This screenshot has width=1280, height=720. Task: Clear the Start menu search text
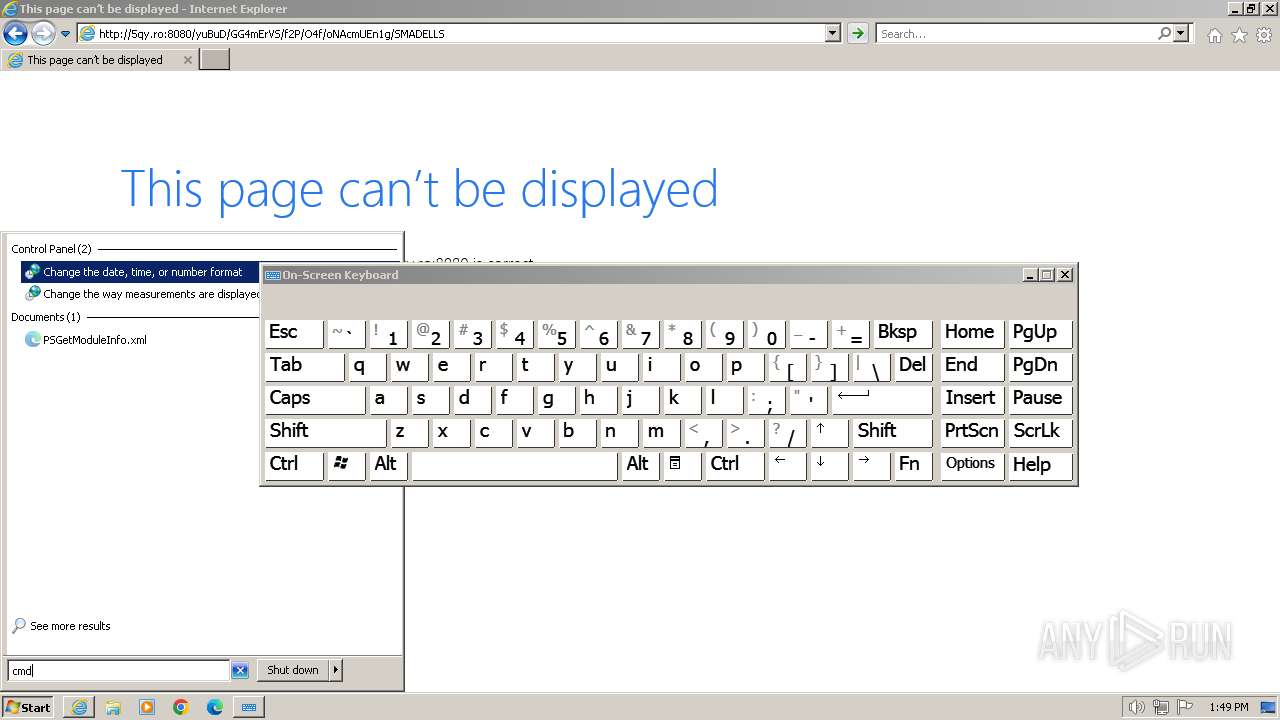240,671
